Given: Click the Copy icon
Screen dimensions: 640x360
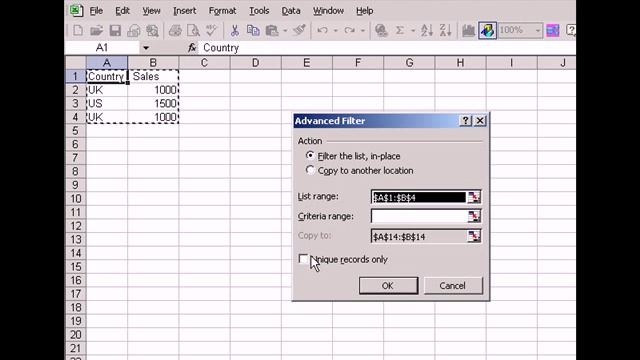Looking at the screenshot, I should tap(253, 31).
